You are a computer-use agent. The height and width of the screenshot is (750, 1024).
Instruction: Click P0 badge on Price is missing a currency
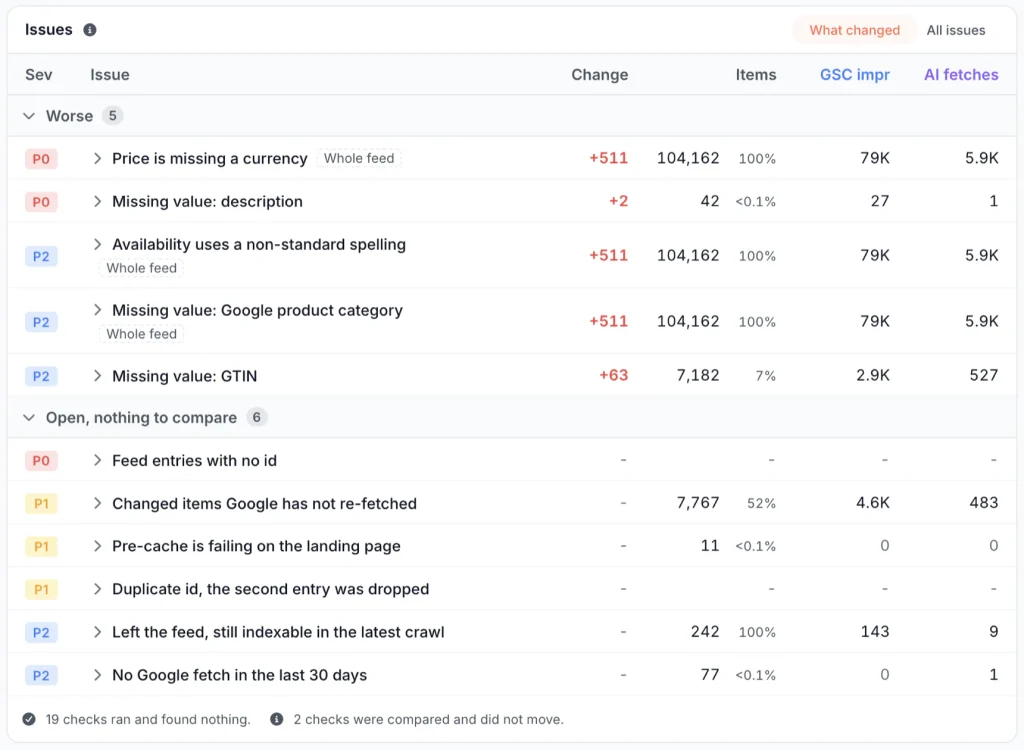(x=41, y=159)
